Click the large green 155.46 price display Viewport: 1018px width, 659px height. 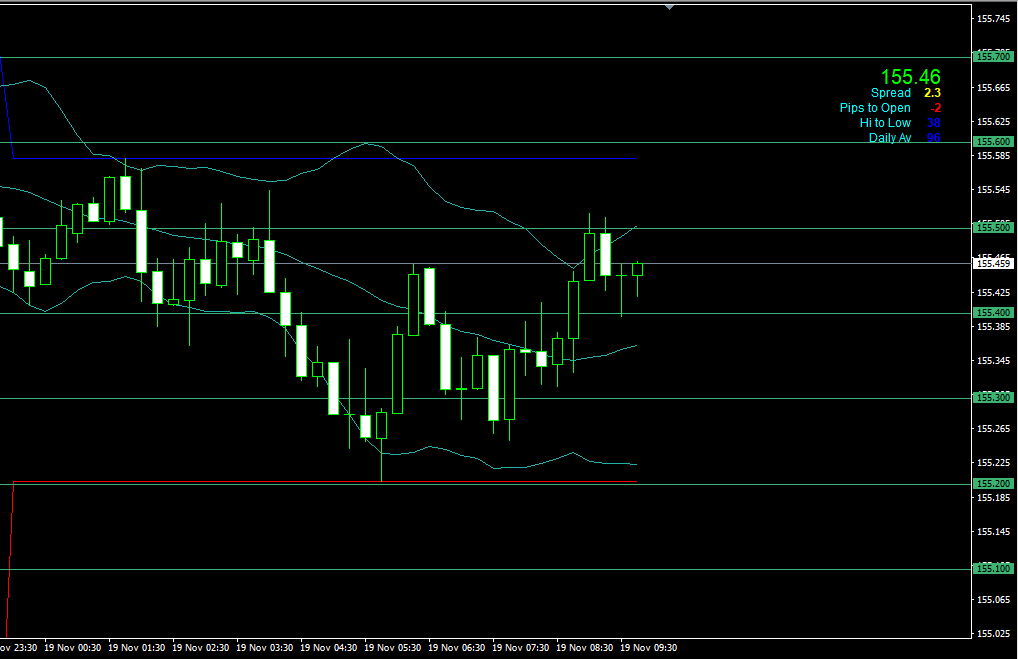(x=910, y=77)
